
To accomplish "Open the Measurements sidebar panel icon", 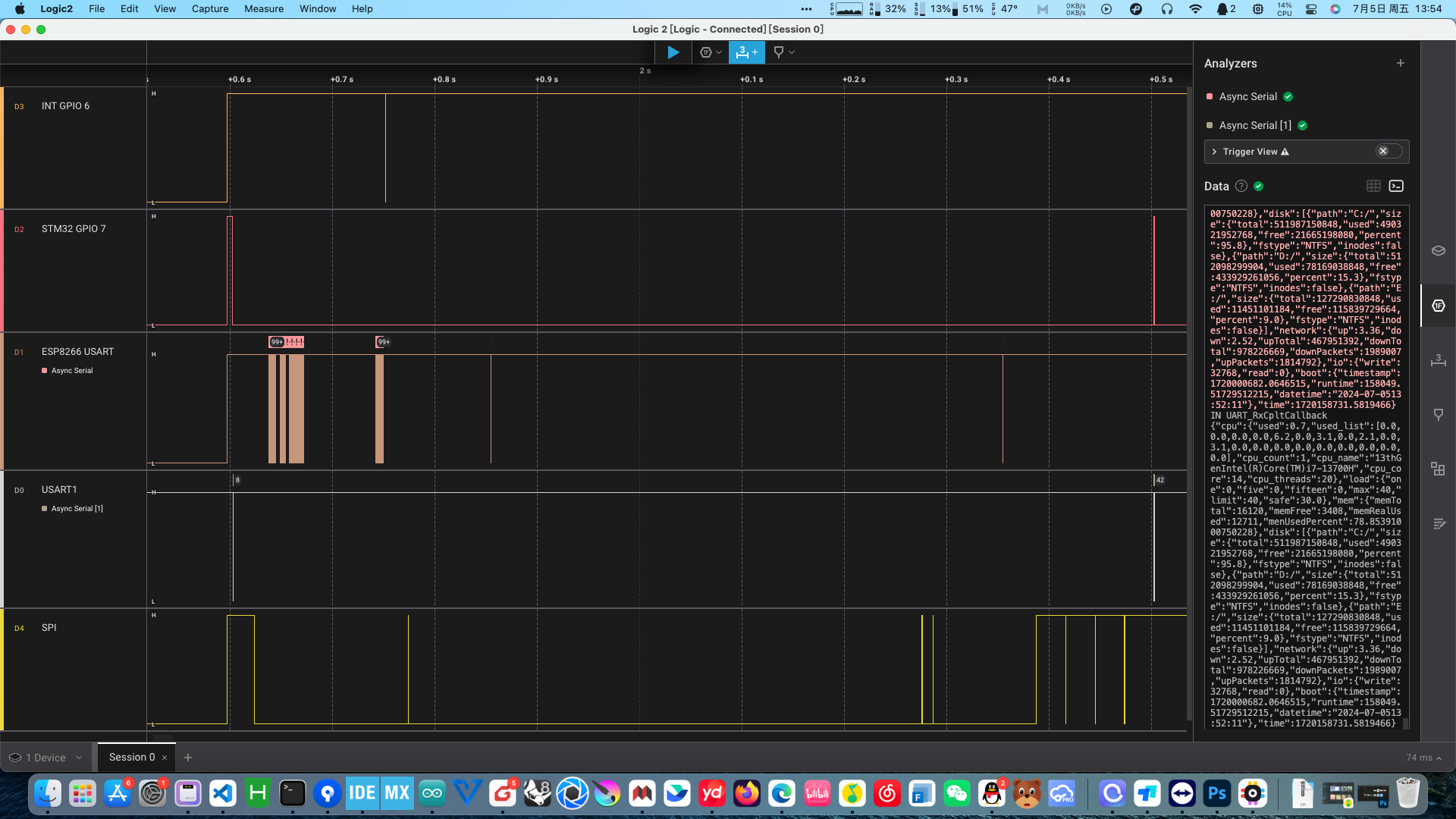I will pos(1438,359).
